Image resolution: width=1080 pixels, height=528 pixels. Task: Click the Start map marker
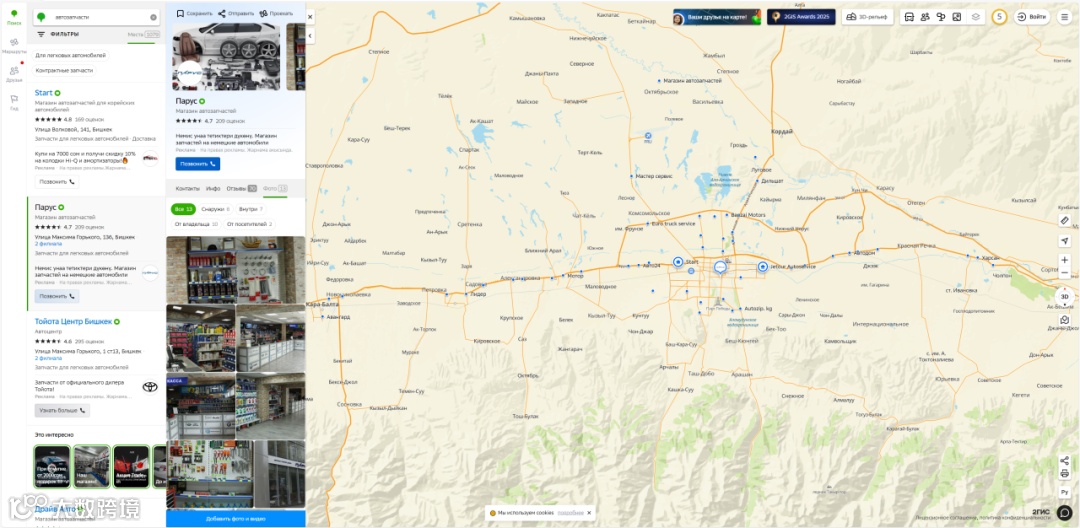pos(678,262)
